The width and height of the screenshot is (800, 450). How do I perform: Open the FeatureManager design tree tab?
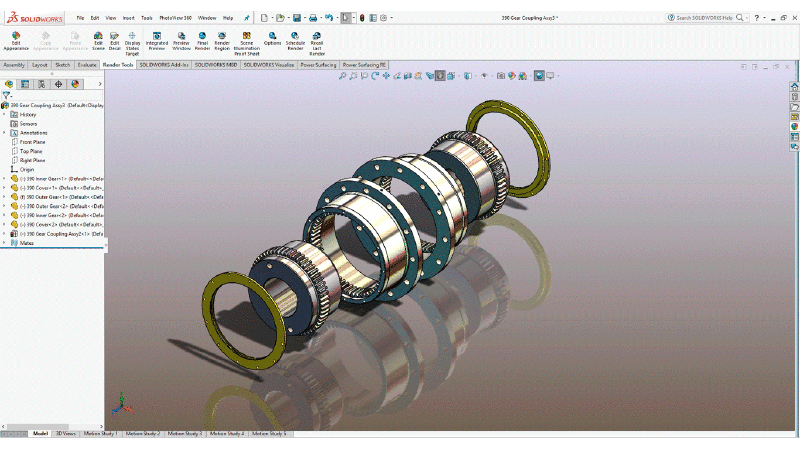(9, 84)
